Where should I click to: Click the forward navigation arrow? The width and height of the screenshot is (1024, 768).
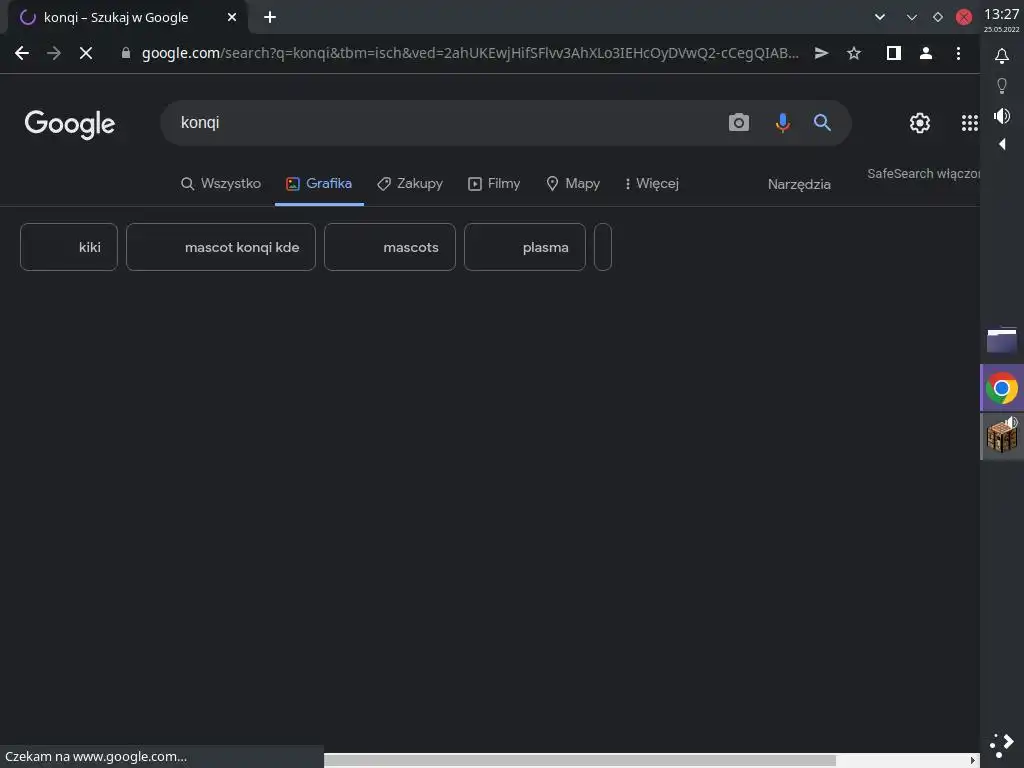(x=54, y=53)
